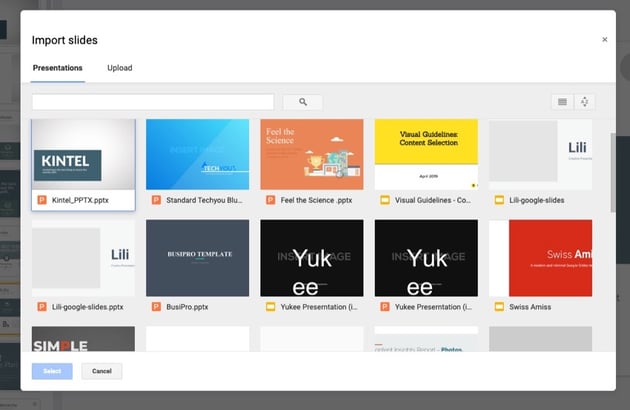
Task: Focus the presentation search field
Action: click(x=153, y=102)
